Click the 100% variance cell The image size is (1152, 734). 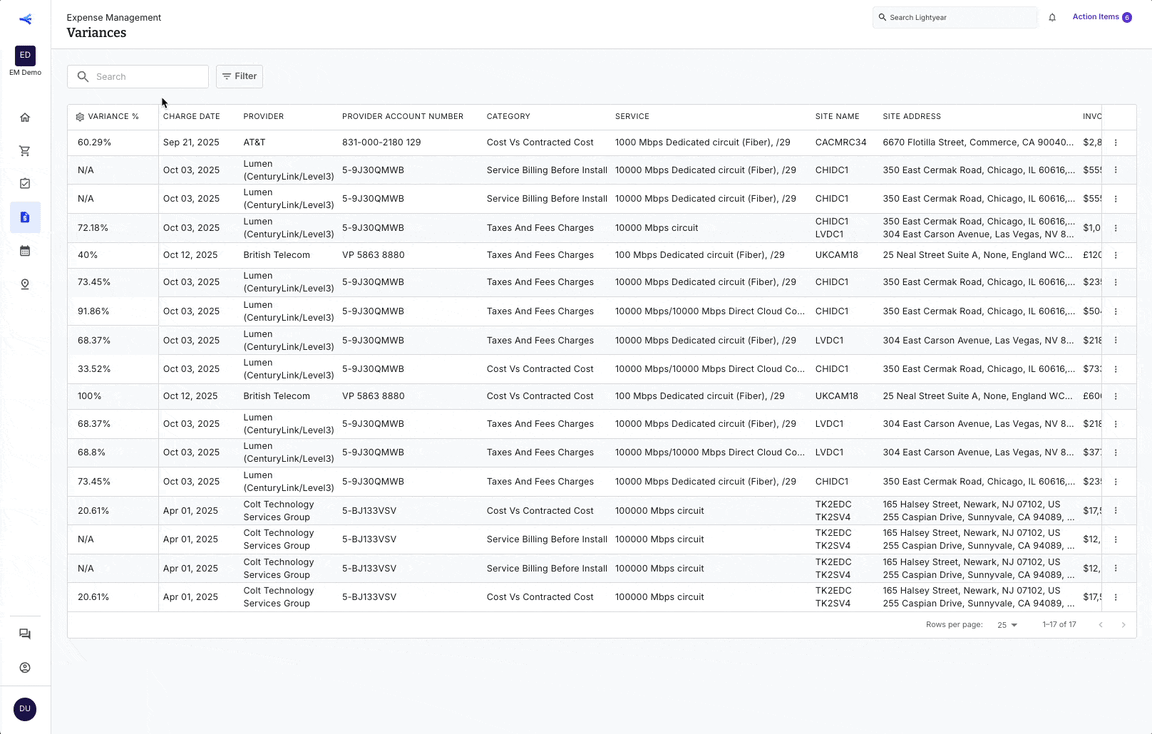pos(90,396)
